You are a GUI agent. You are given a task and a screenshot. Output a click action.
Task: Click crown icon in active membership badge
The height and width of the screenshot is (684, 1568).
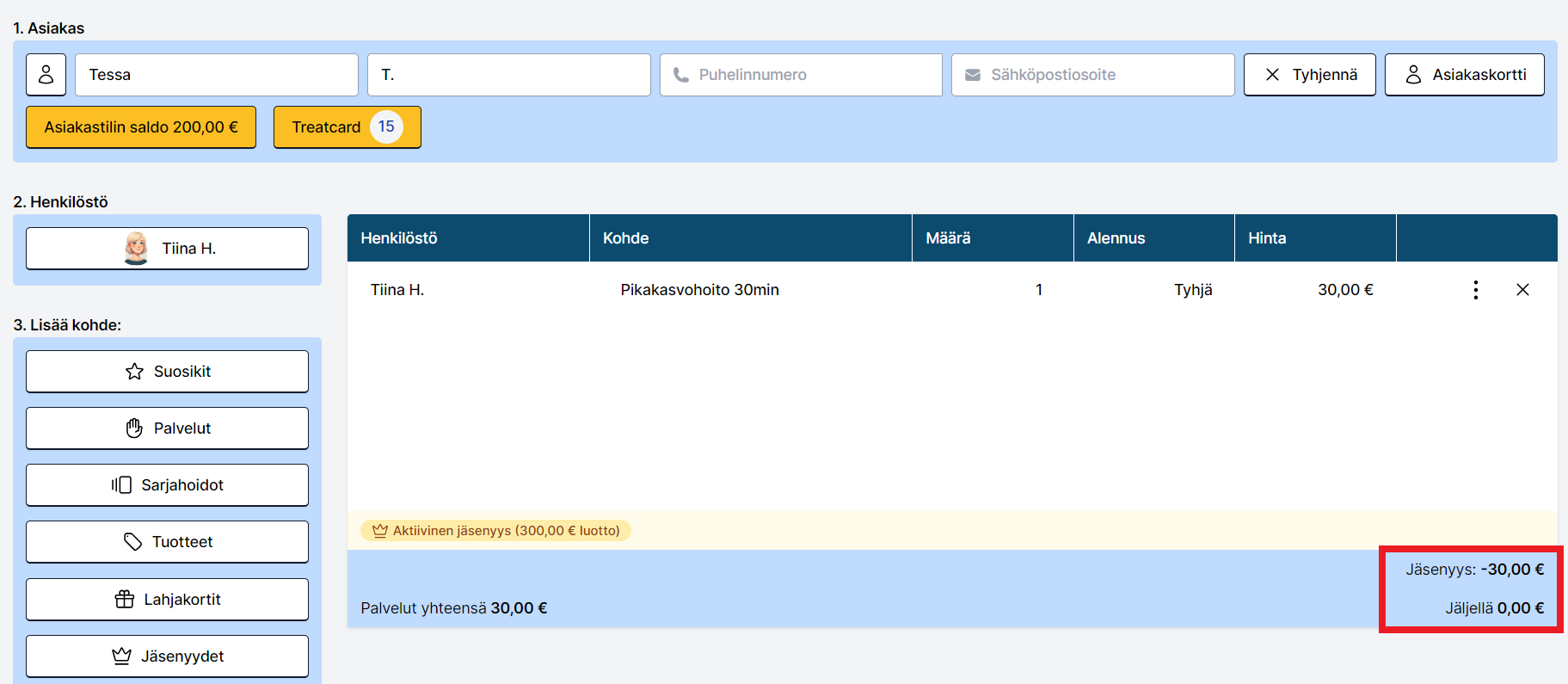click(x=379, y=531)
